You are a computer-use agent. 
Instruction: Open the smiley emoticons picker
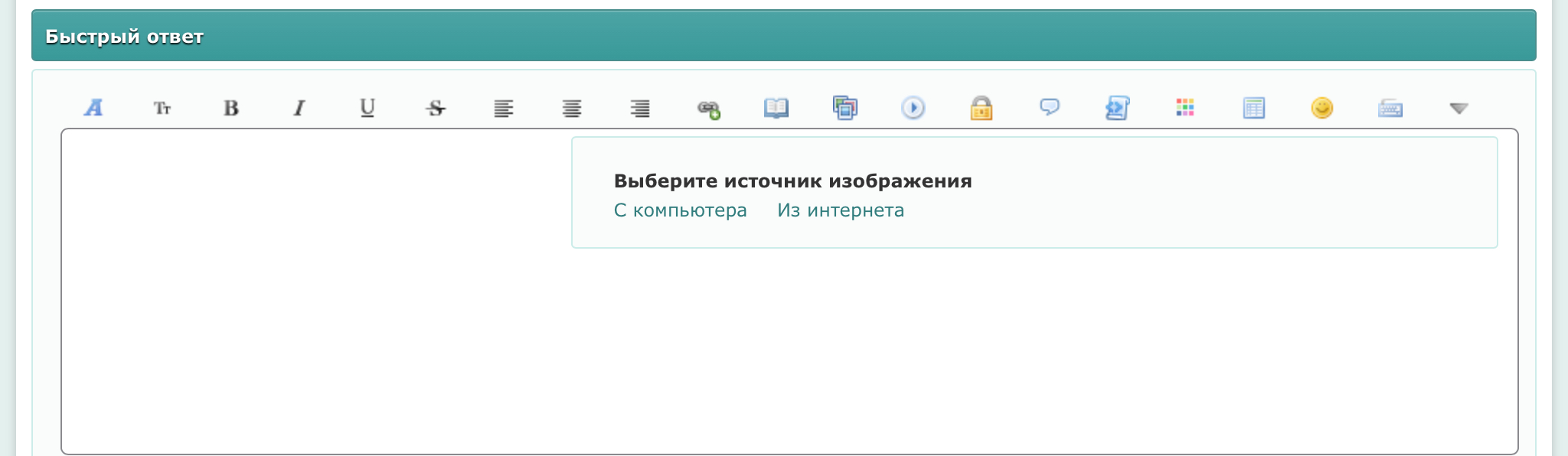point(1321,108)
